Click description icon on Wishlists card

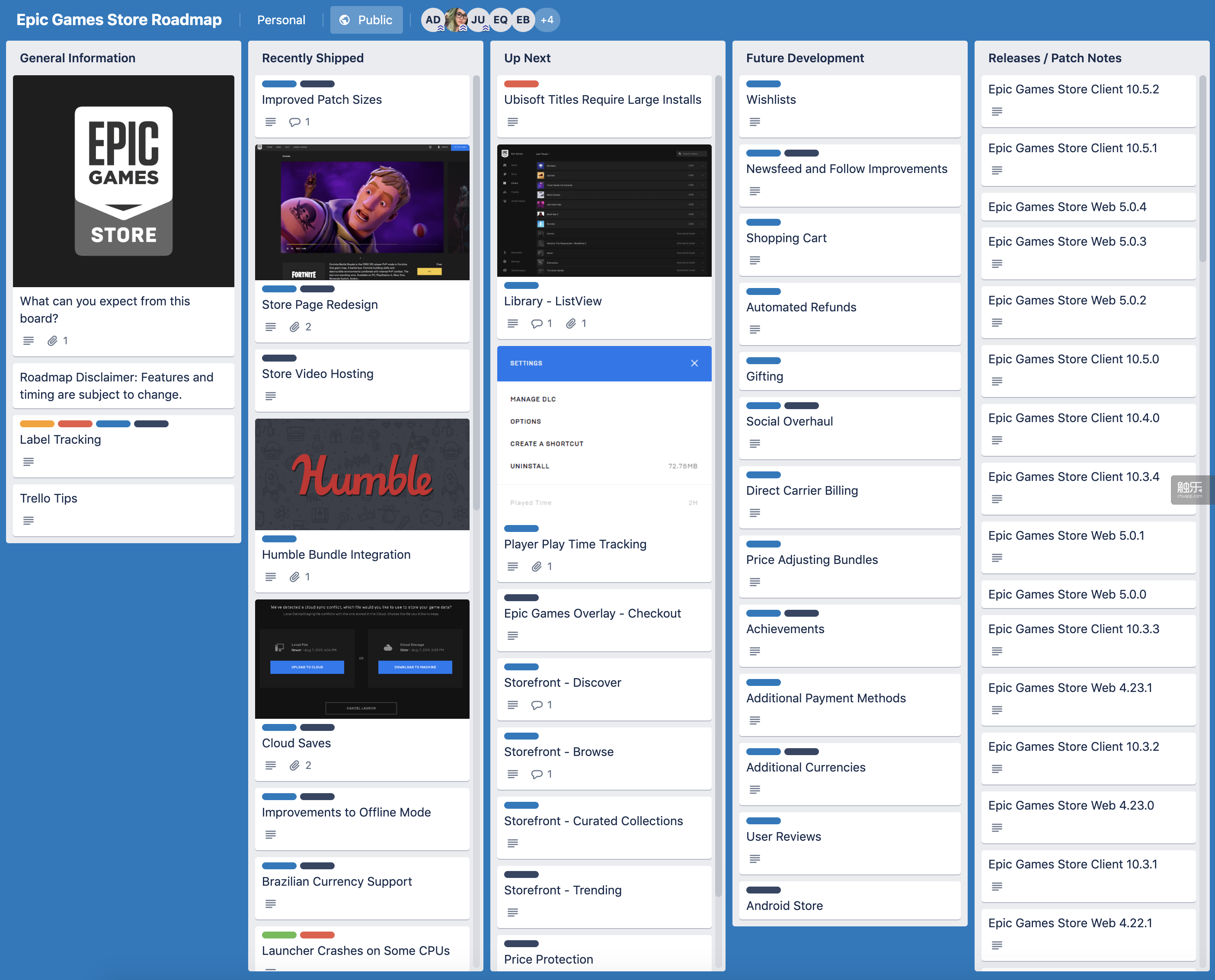point(755,122)
